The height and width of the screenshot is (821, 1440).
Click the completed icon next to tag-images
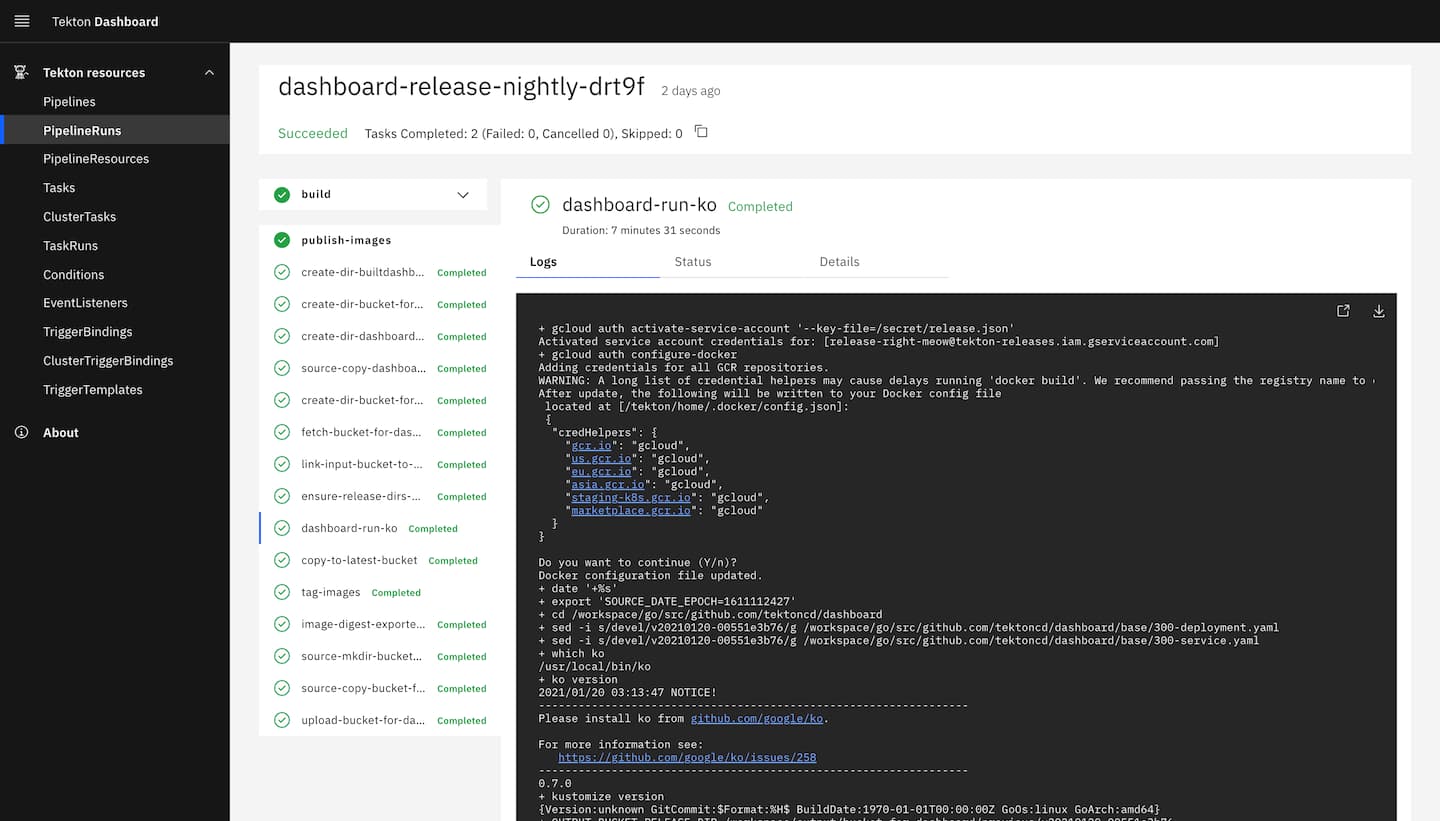(x=281, y=592)
